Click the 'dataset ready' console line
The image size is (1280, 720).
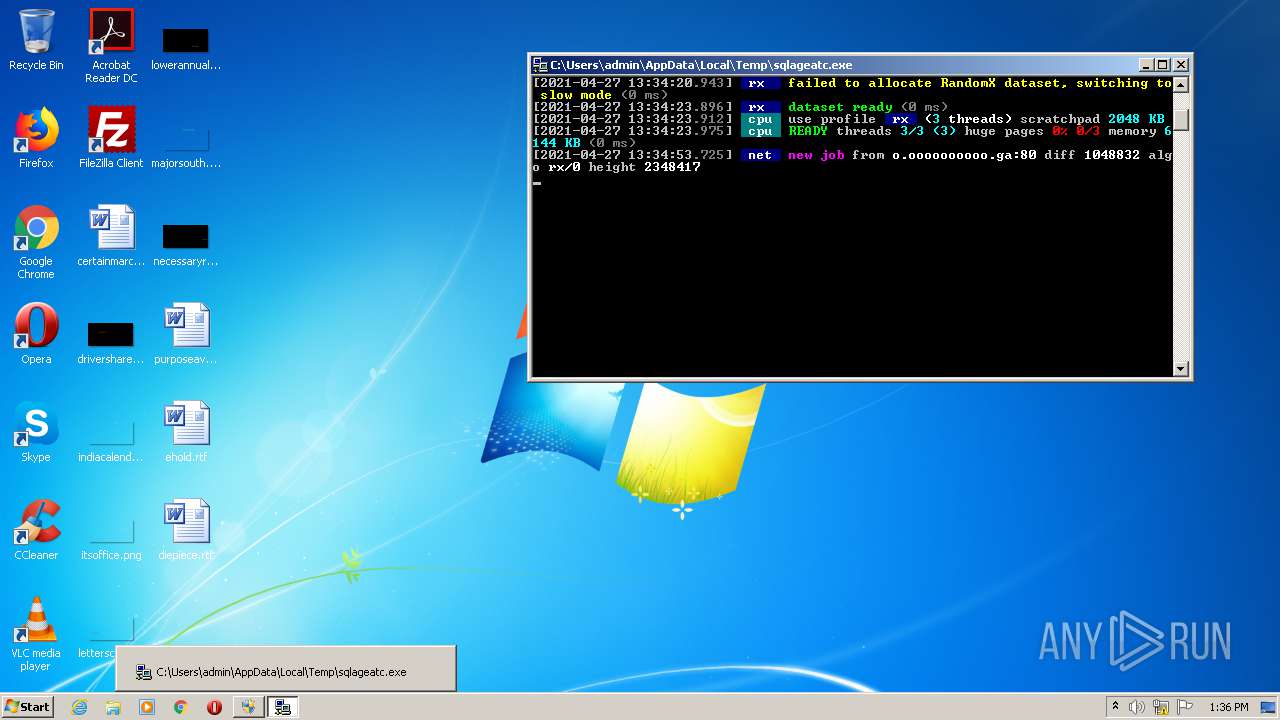coord(740,107)
